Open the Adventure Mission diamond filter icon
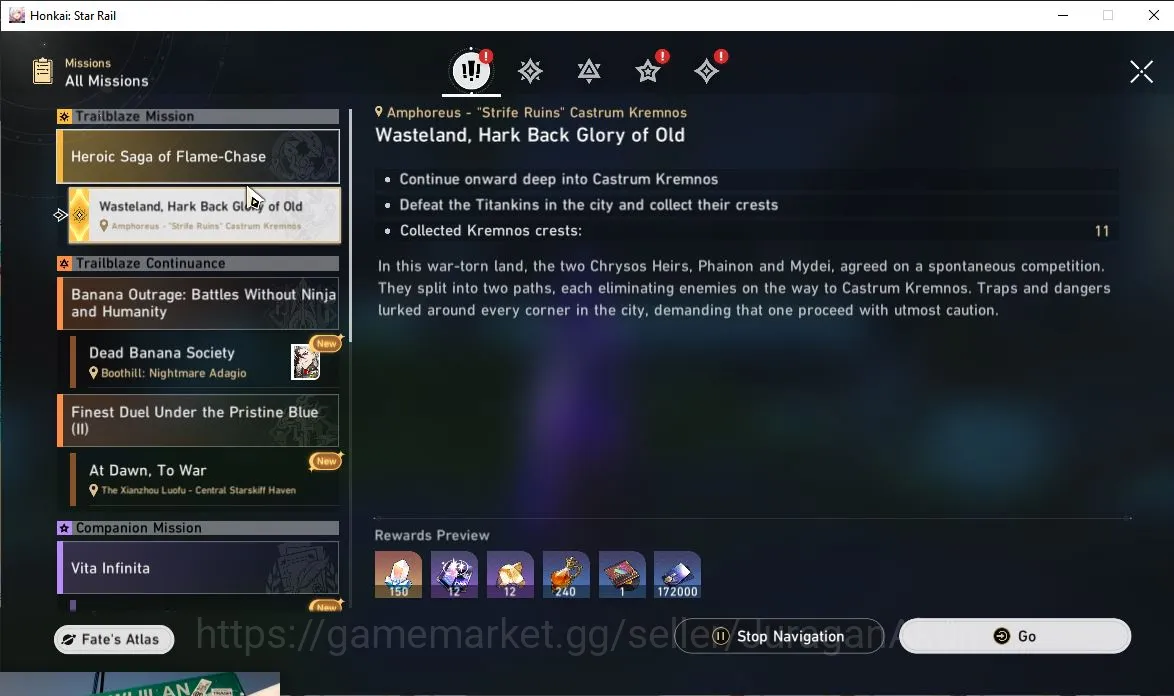This screenshot has width=1174, height=696. pyautogui.click(x=706, y=71)
